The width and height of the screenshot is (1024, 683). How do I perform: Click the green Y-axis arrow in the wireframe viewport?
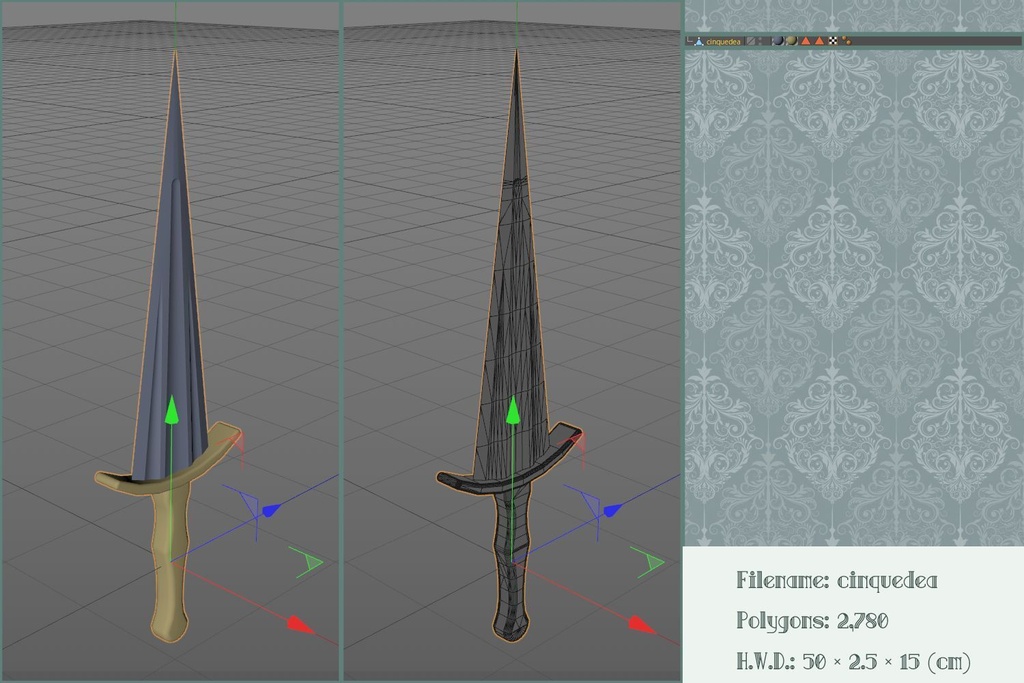[x=513, y=410]
